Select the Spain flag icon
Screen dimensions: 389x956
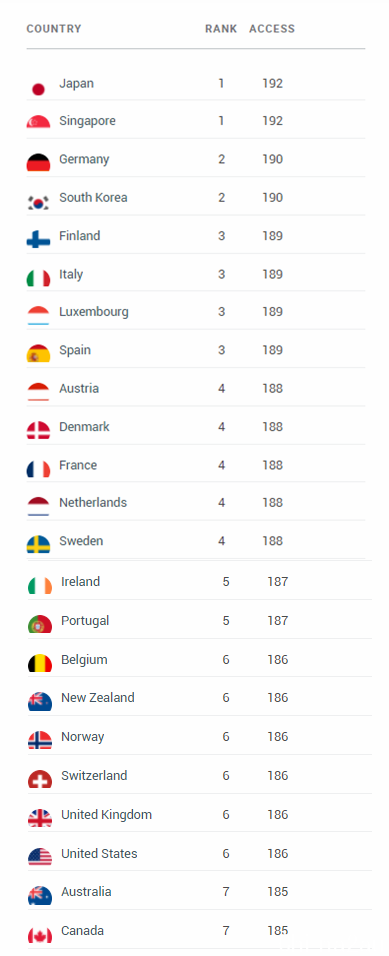tap(38, 354)
